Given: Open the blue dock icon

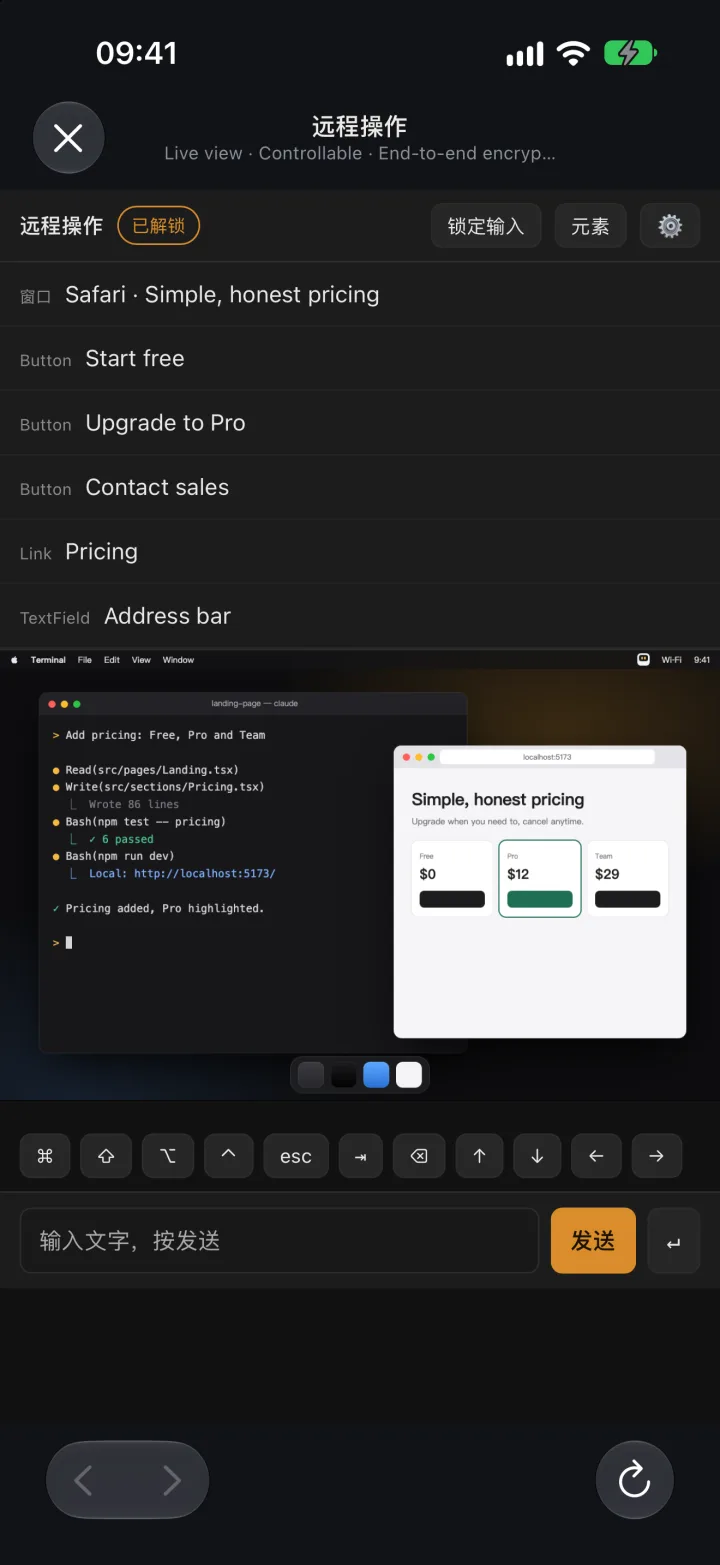Looking at the screenshot, I should pyautogui.click(x=376, y=1075).
